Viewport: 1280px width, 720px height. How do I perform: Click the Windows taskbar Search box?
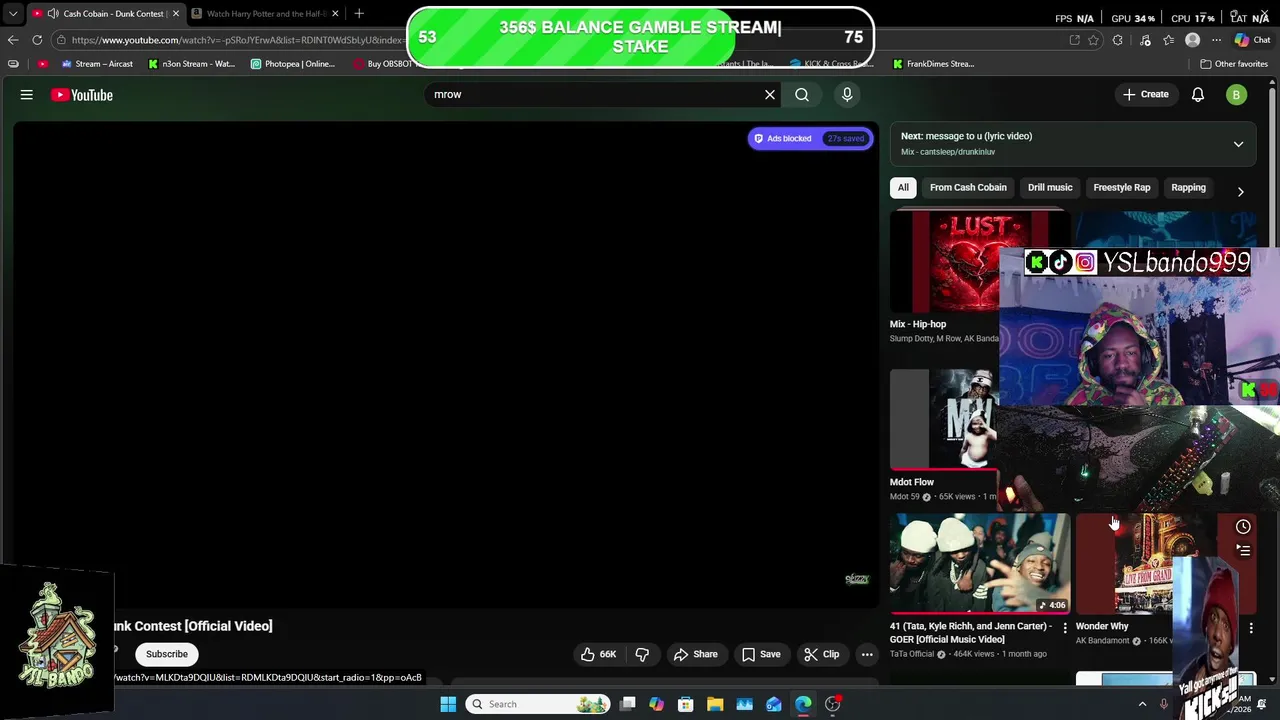click(538, 704)
